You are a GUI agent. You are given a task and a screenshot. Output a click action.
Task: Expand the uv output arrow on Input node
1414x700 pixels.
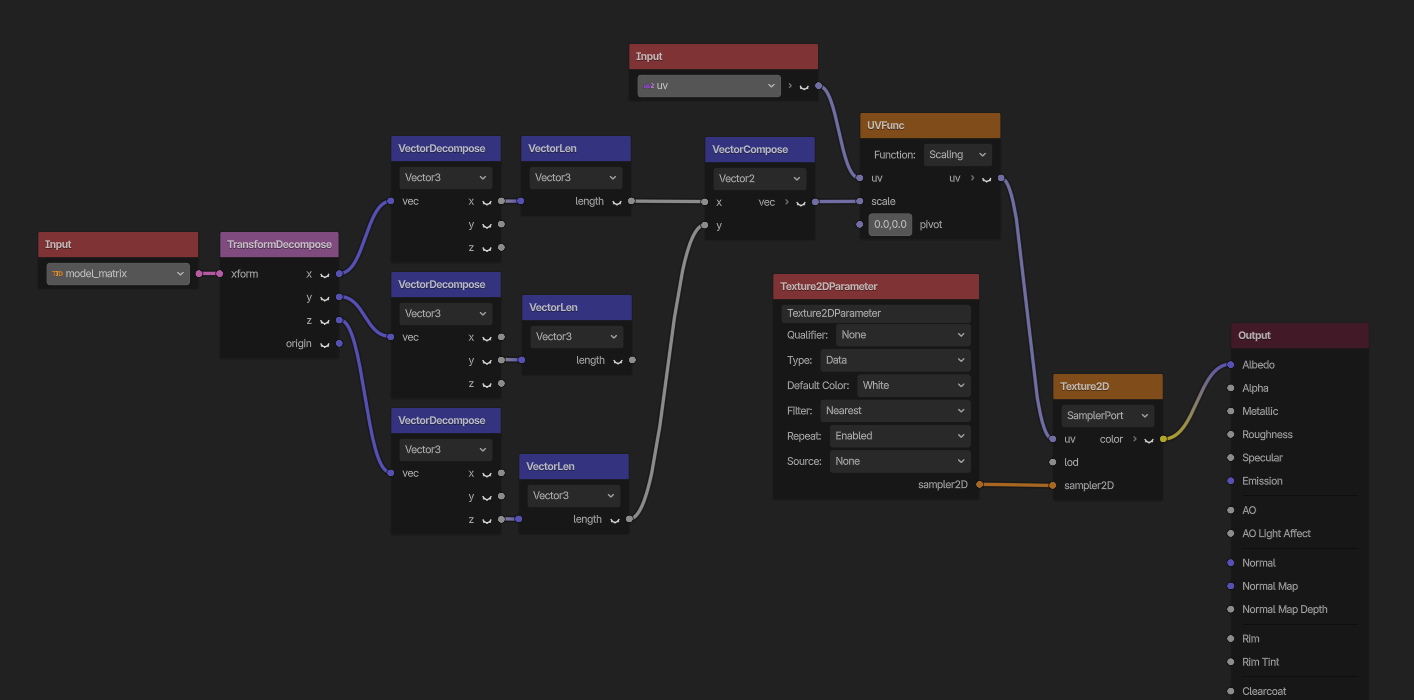click(790, 86)
